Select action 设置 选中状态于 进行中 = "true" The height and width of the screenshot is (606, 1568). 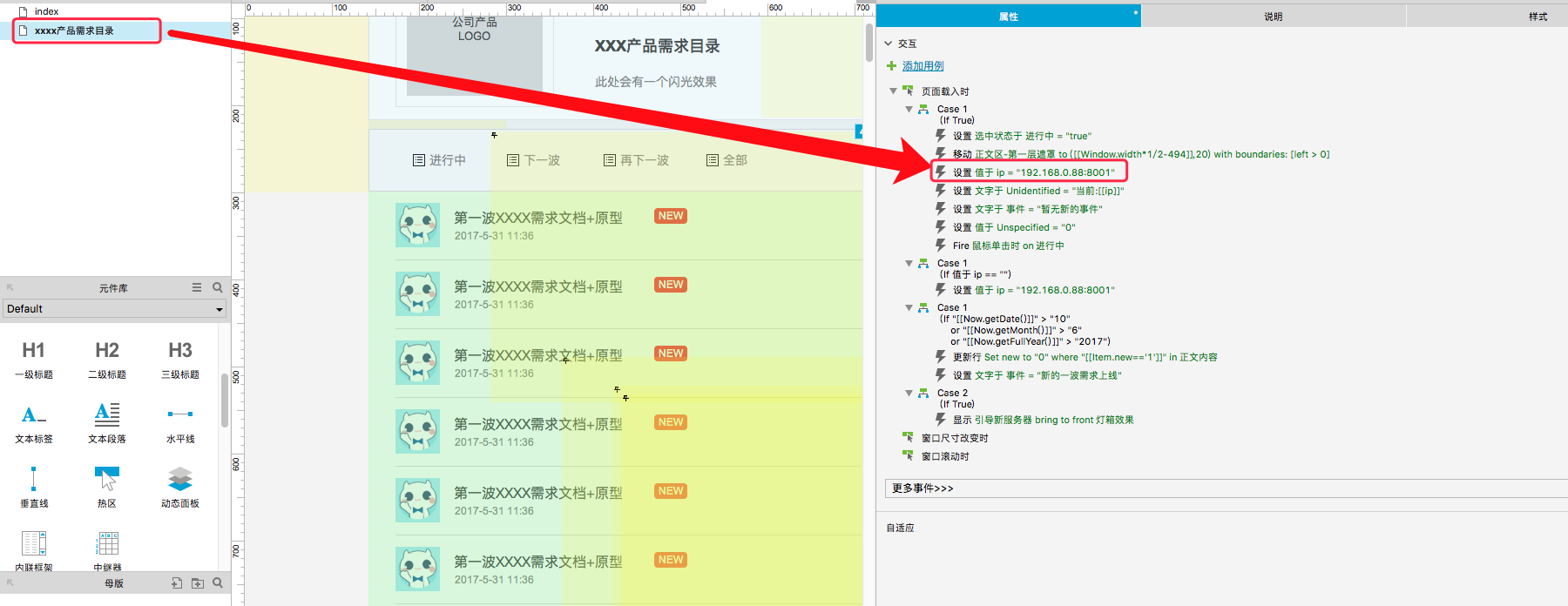(x=1022, y=136)
